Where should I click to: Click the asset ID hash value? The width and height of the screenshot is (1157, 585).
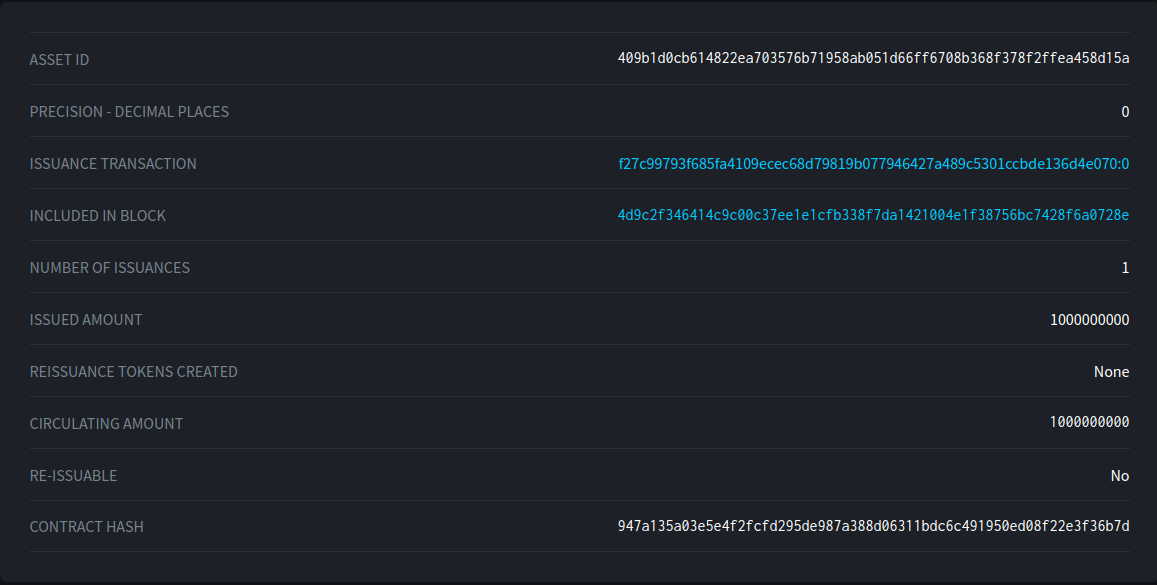(x=873, y=59)
